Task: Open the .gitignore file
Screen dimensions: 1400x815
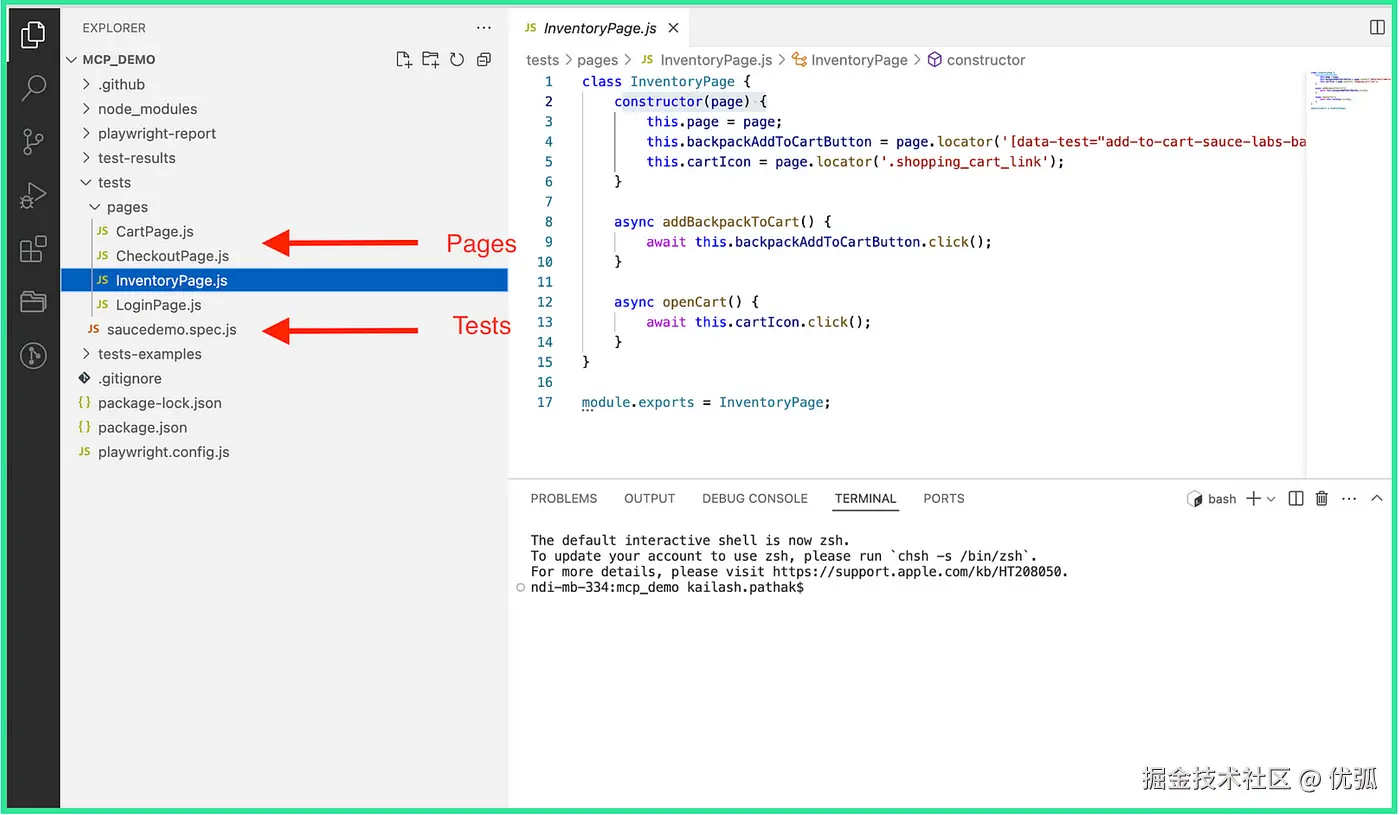Action: click(x=285, y=378)
